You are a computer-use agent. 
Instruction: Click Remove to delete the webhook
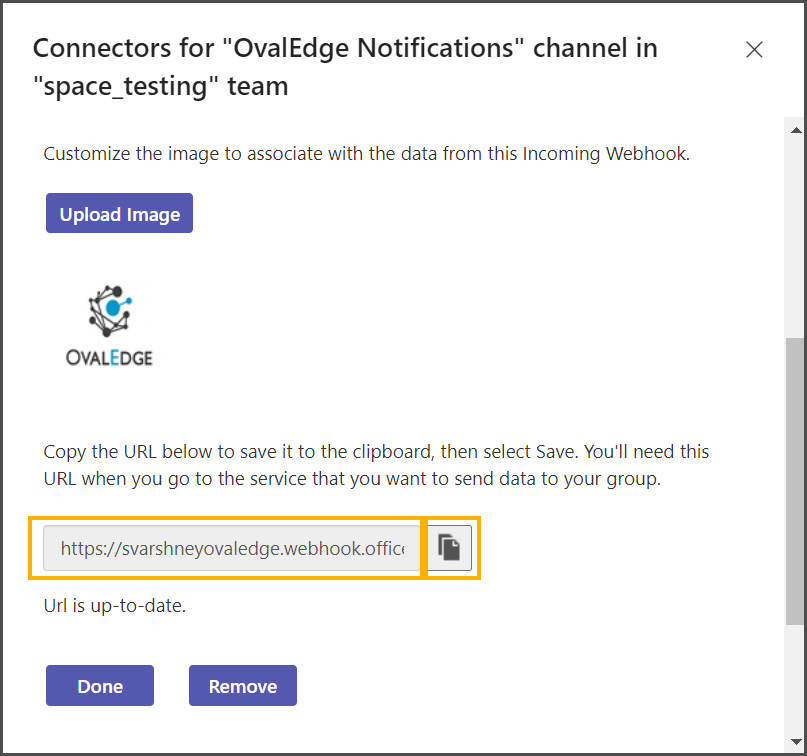(x=243, y=686)
